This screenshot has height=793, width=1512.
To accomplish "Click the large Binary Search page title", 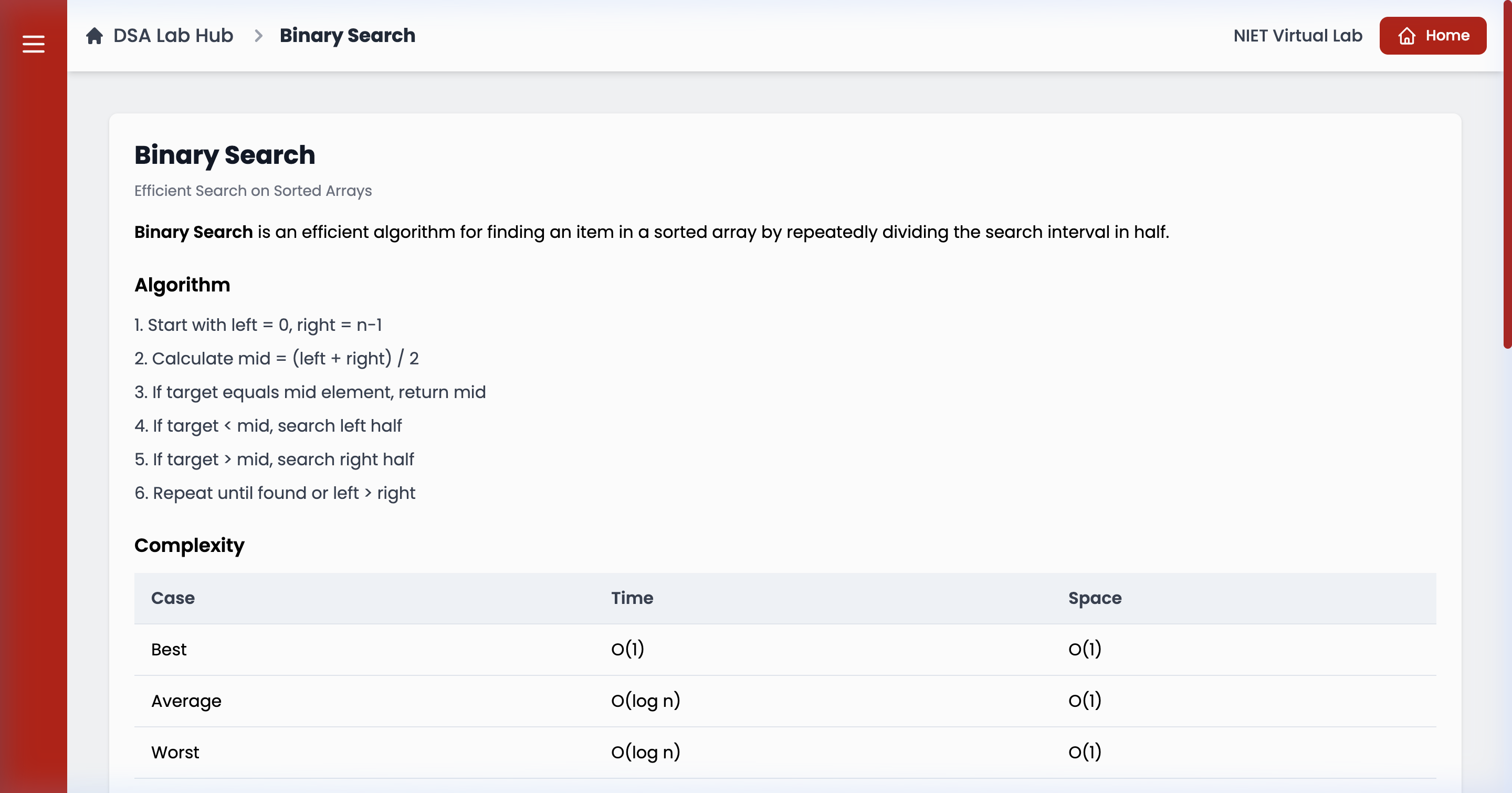I will (x=224, y=155).
